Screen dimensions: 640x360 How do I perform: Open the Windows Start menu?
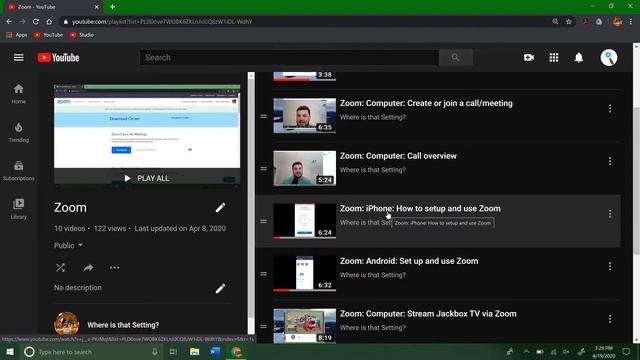10,351
